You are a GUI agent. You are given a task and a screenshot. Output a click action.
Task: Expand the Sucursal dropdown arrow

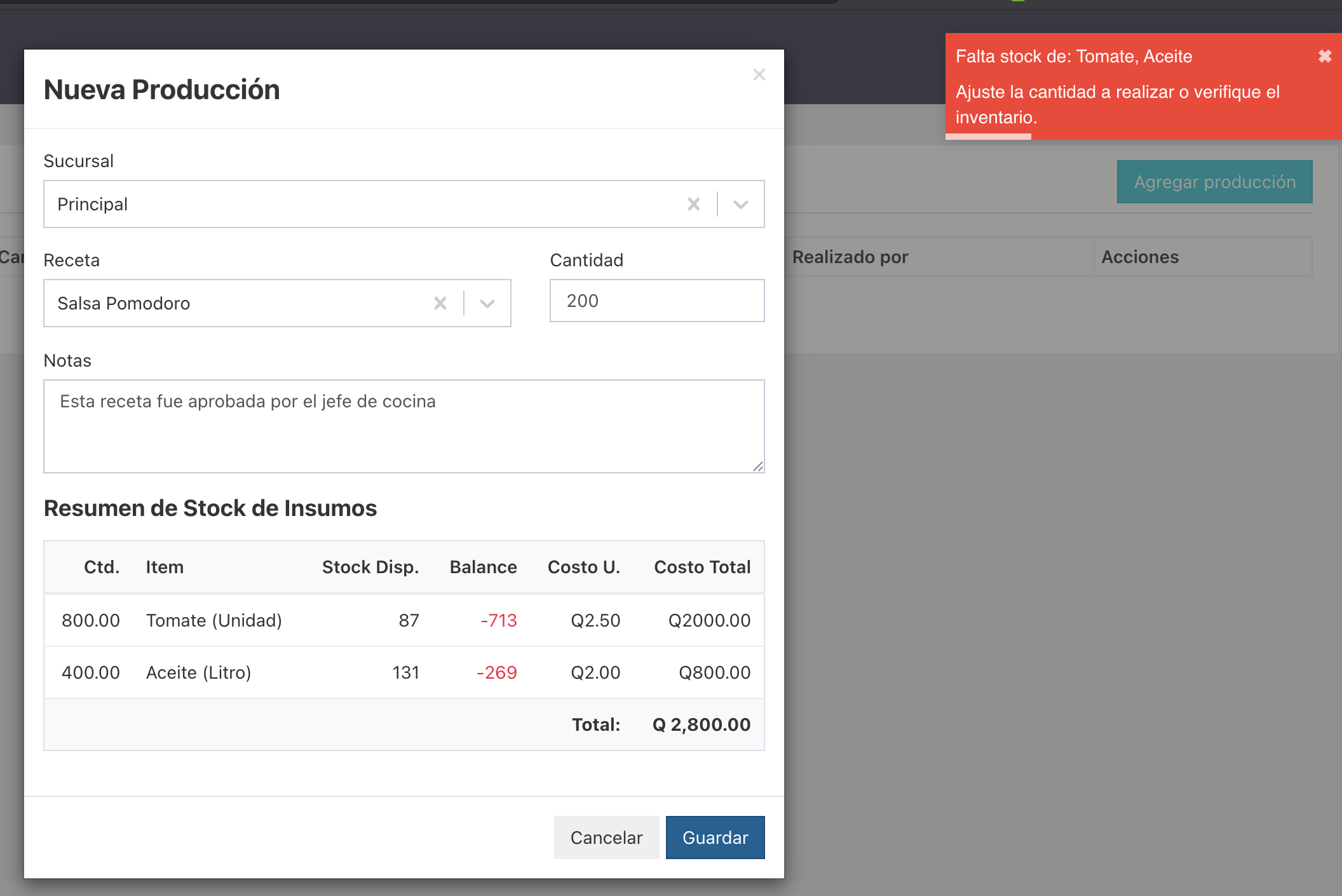click(x=741, y=204)
